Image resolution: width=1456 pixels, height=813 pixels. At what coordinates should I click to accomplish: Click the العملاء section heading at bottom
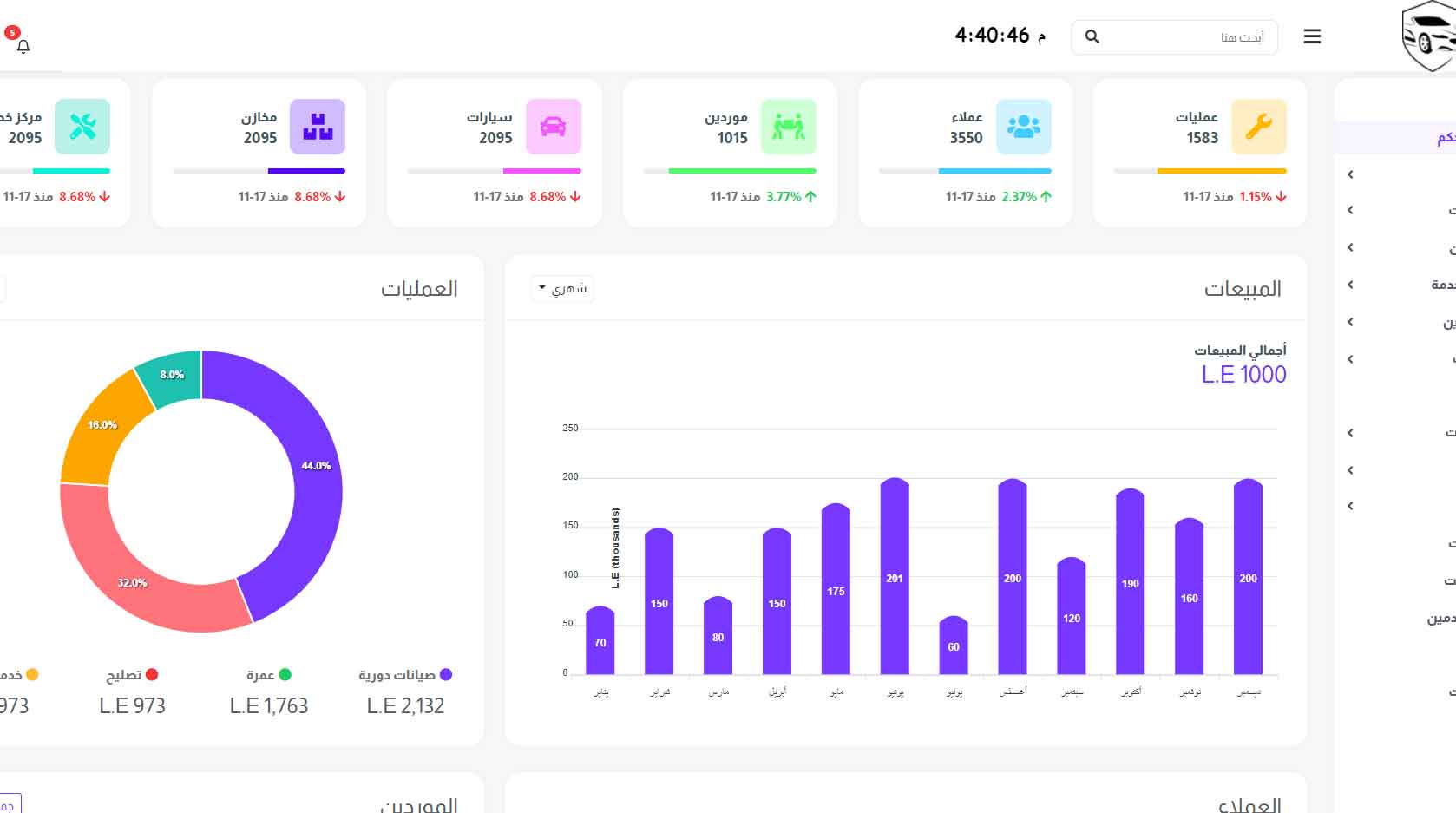(1249, 805)
